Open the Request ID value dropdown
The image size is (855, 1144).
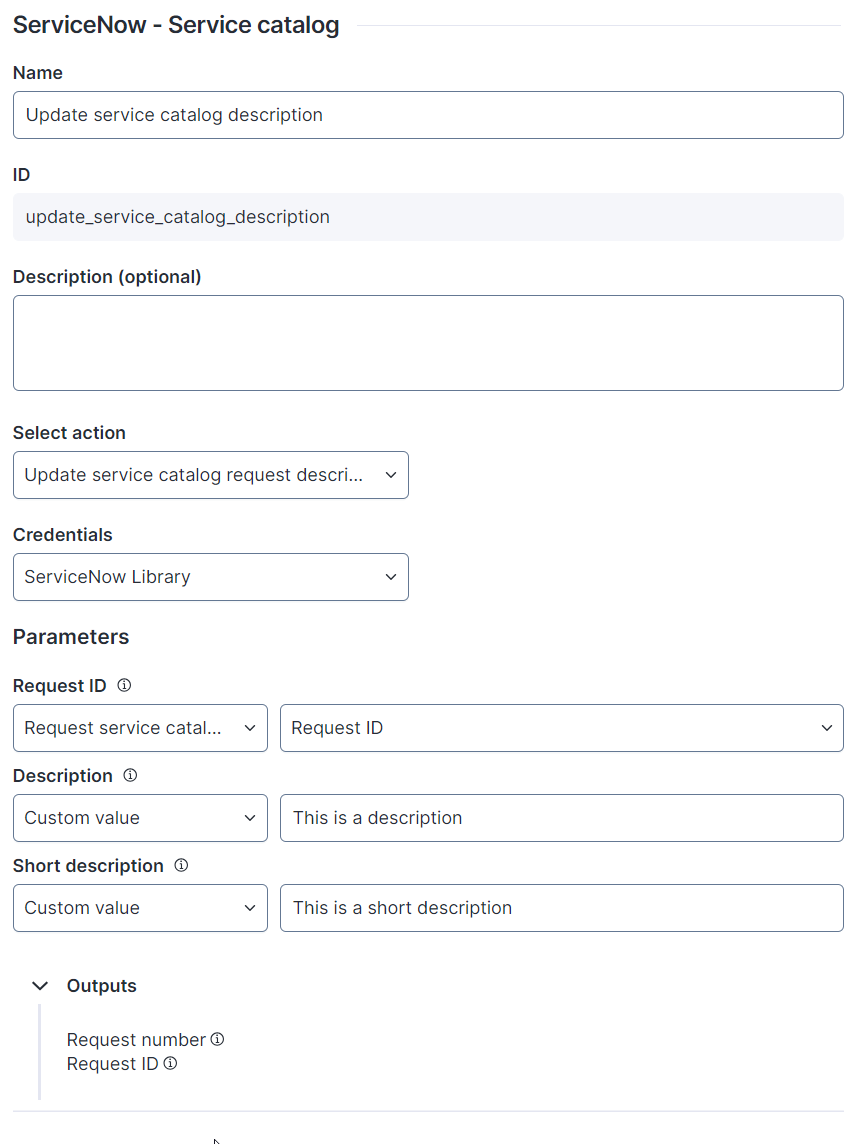562,728
